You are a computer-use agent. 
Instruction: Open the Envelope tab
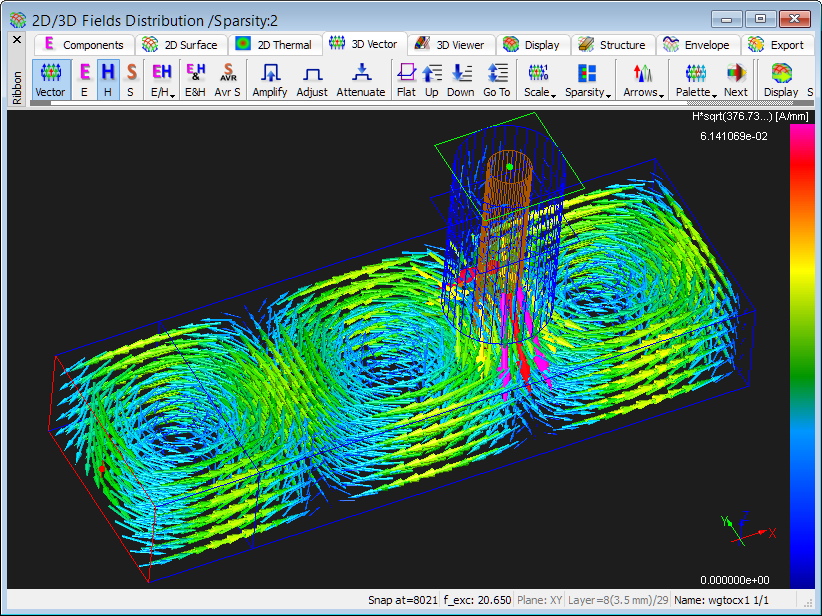701,44
